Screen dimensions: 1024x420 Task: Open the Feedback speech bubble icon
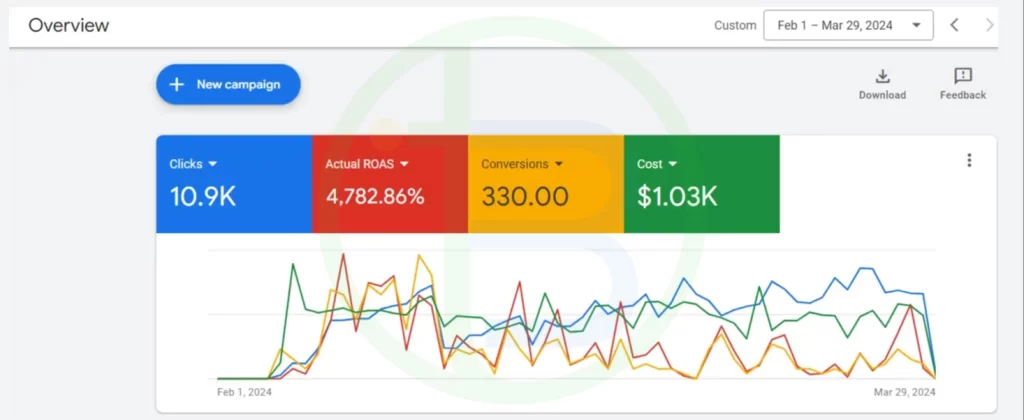click(962, 76)
